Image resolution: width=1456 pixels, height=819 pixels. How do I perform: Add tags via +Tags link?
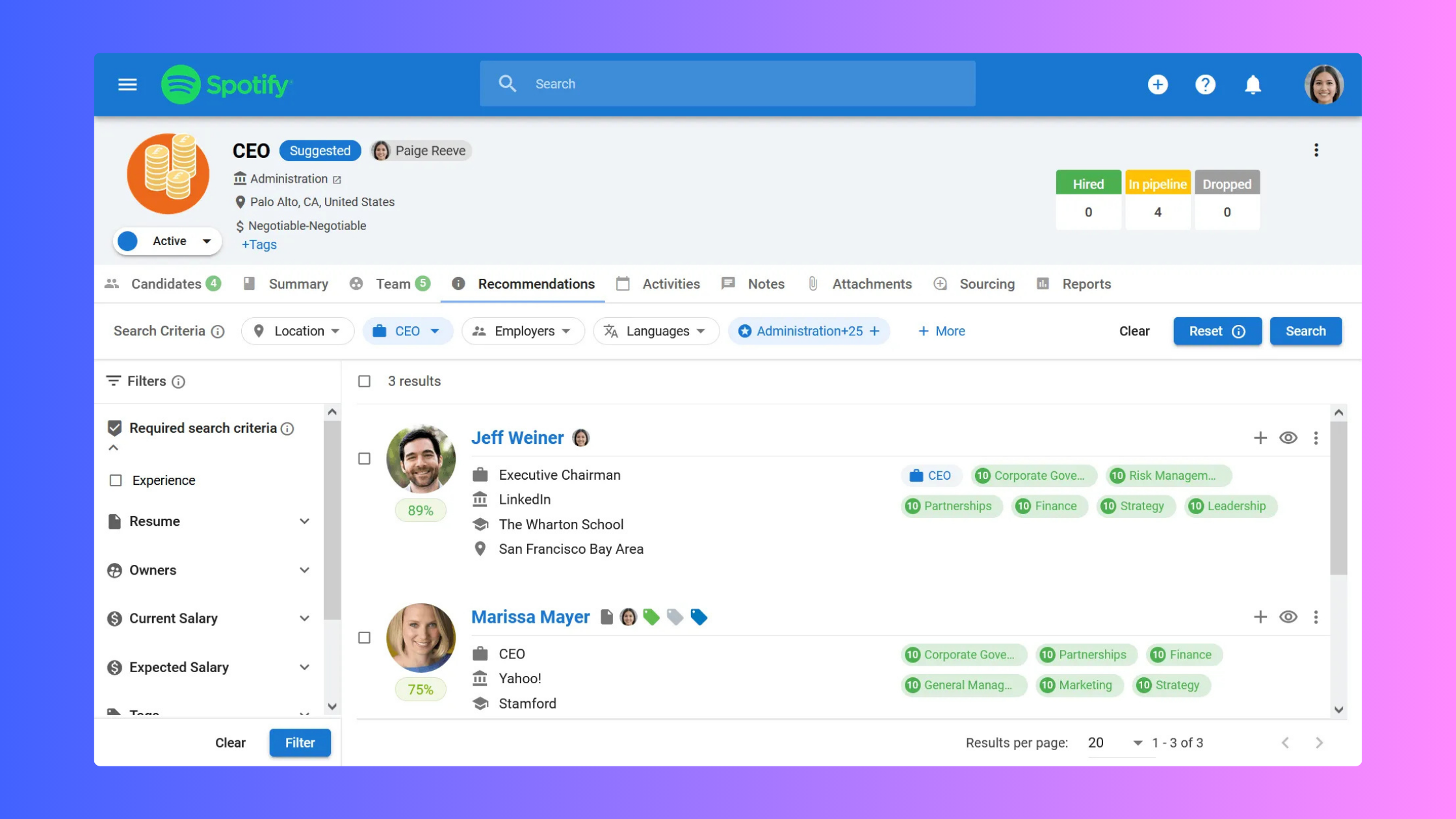click(x=259, y=245)
